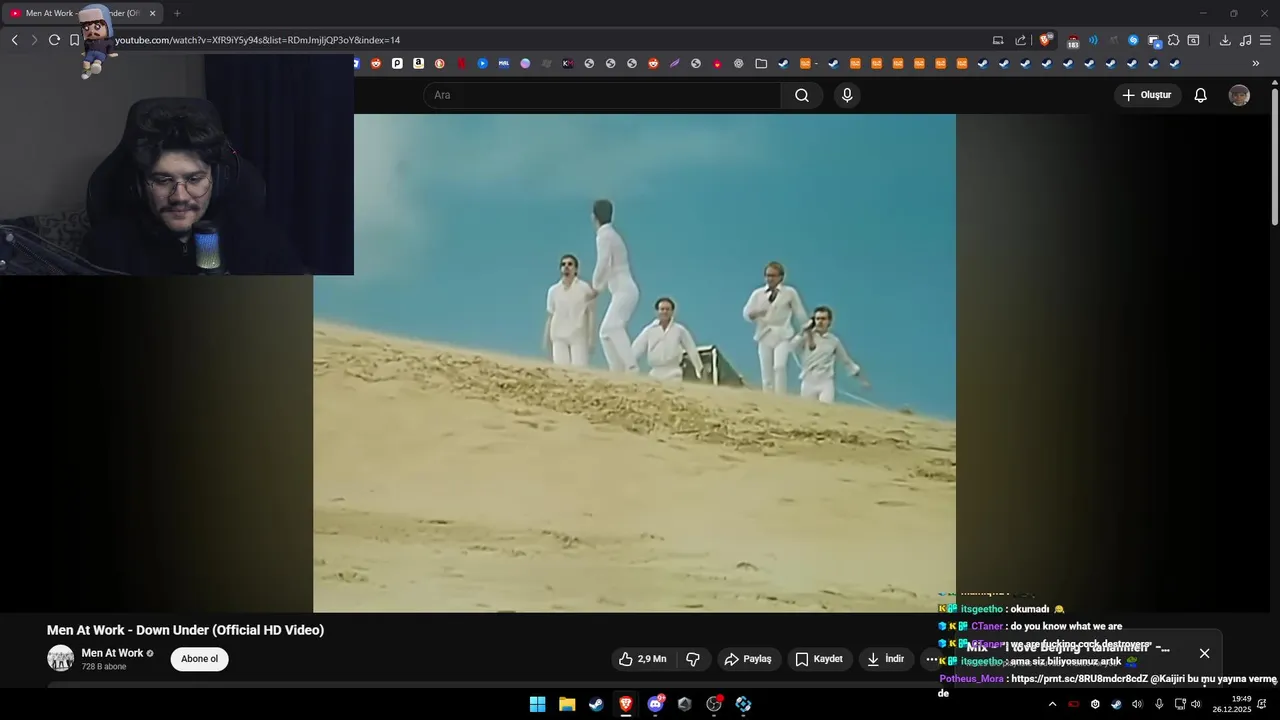Screen dimensions: 1280x720
Task: Click the extension icon with the 183 badge
Action: [x=1073, y=41]
